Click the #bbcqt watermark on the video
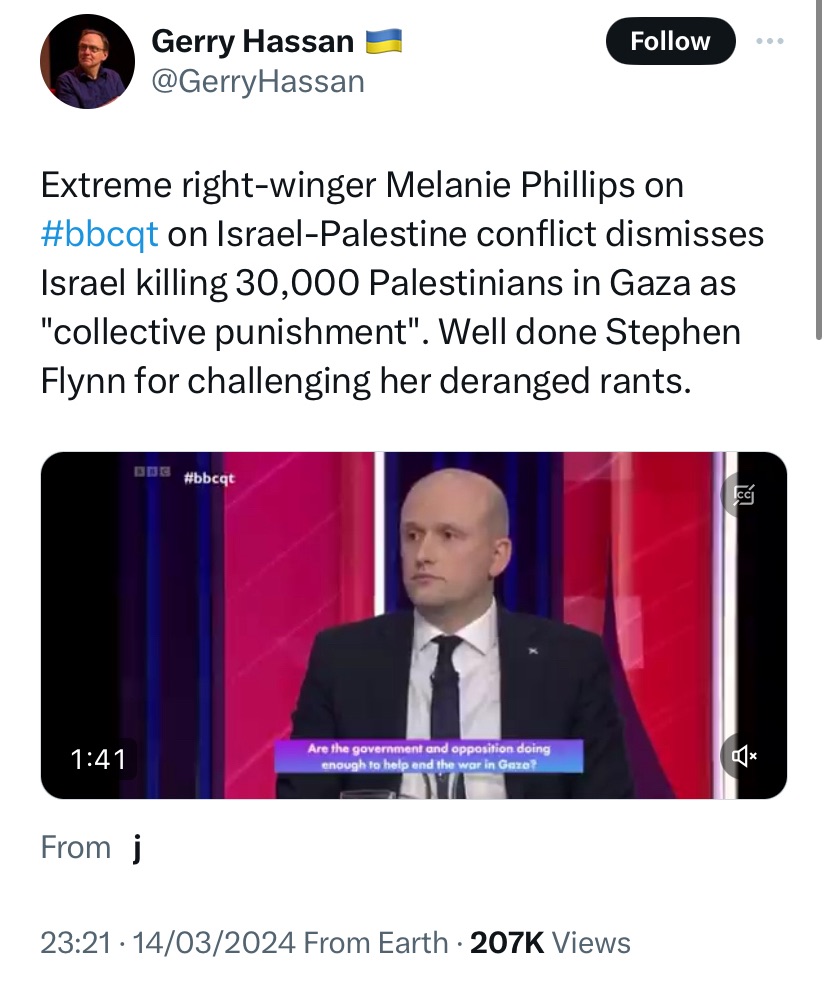Viewport: 828px width, 984px height. pos(210,479)
